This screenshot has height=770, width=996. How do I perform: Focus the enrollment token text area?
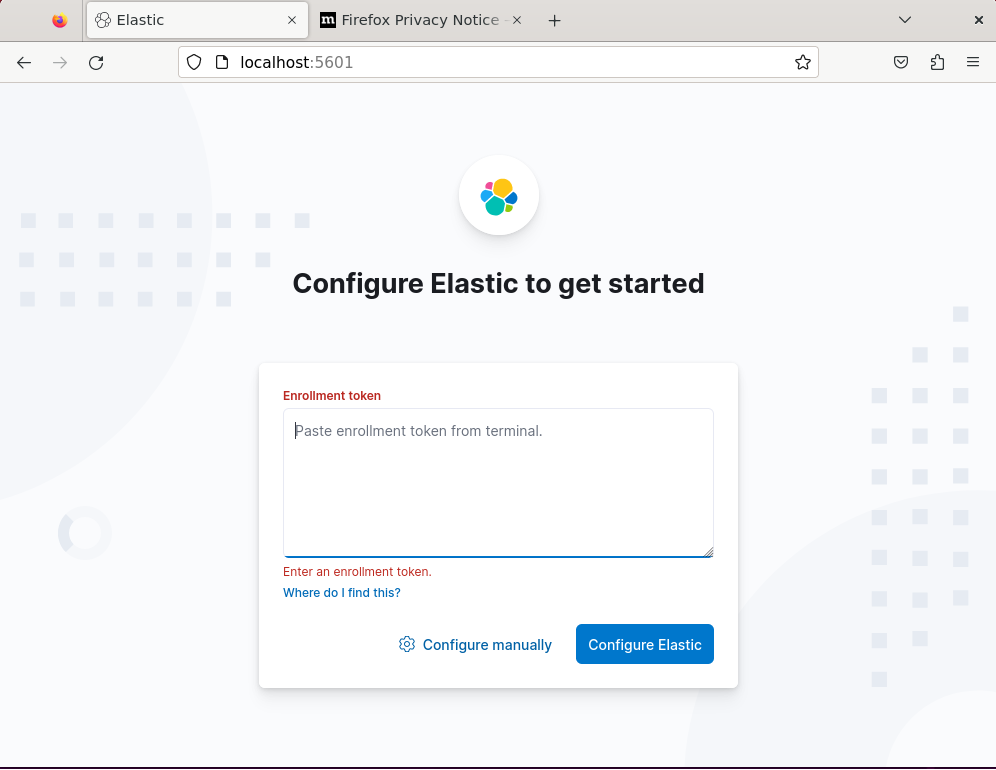(x=498, y=483)
